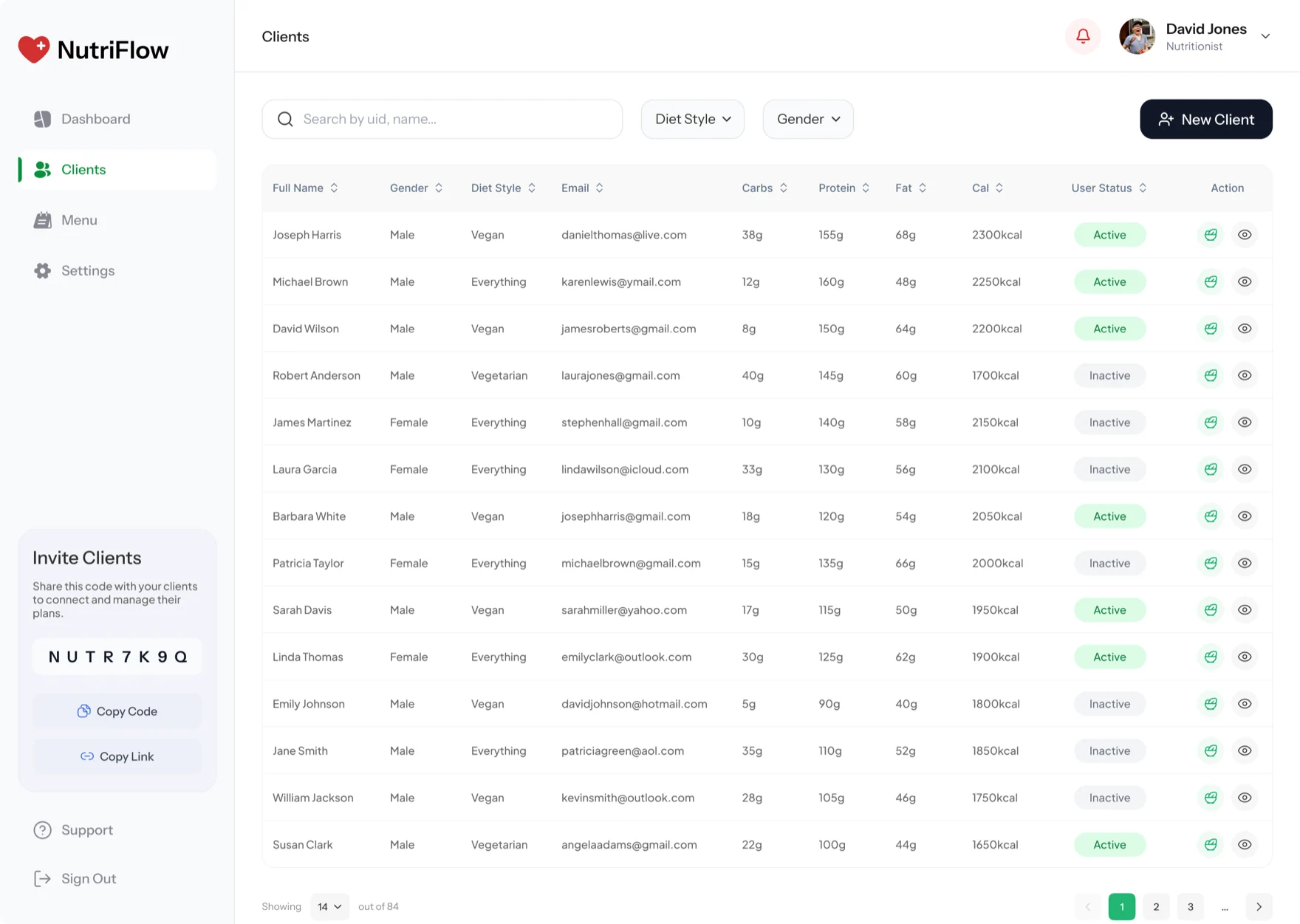The width and height of the screenshot is (1300, 924).
Task: Sort by Full Name column arrows
Action: (x=334, y=188)
